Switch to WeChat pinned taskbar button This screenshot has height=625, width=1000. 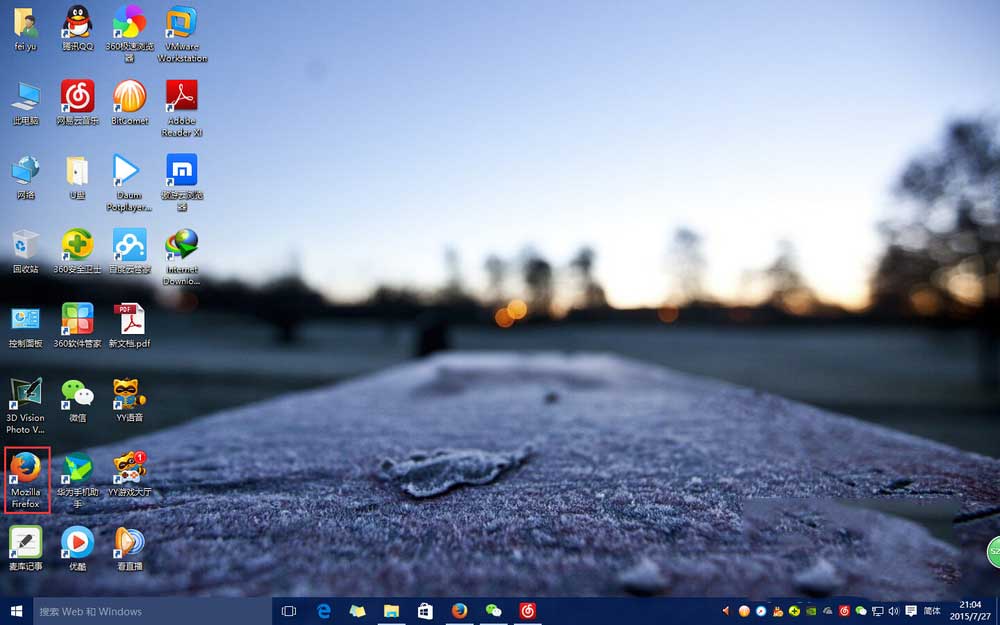493,611
